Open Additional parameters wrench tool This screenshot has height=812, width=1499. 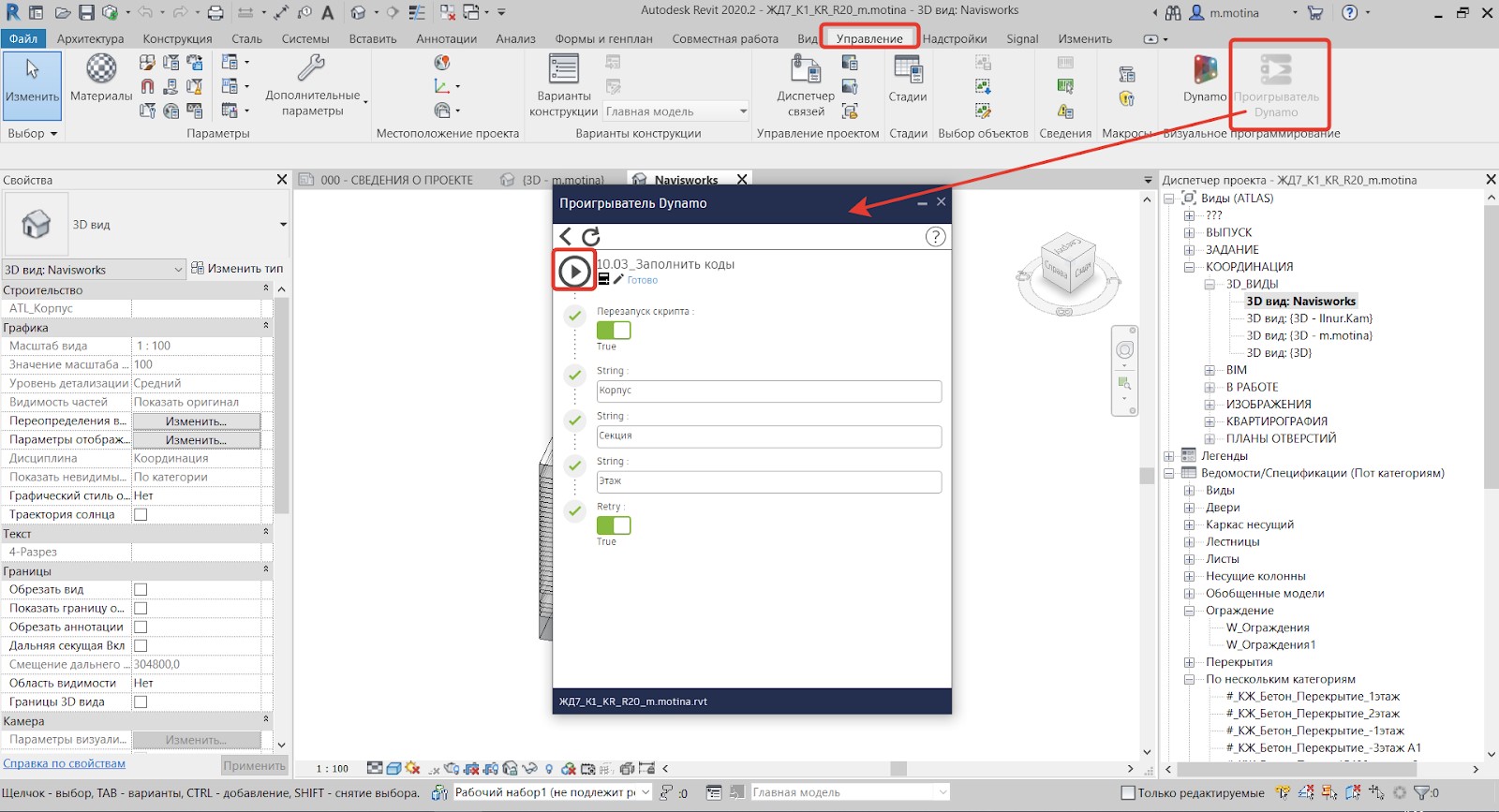pyautogui.click(x=312, y=84)
